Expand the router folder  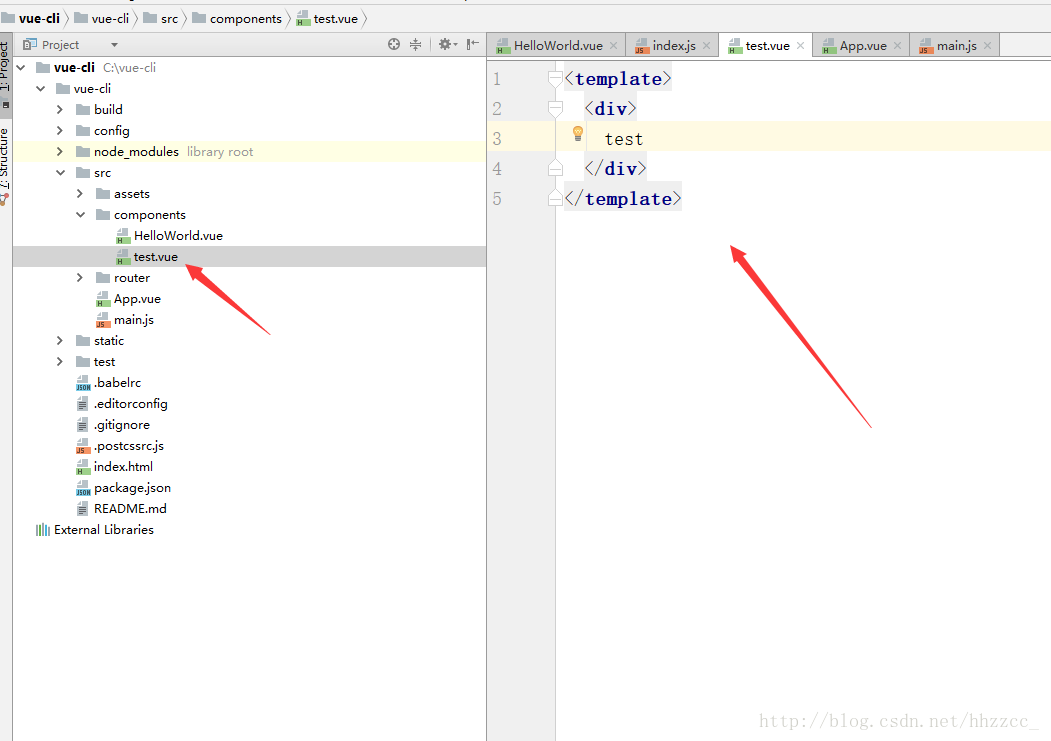click(x=80, y=277)
